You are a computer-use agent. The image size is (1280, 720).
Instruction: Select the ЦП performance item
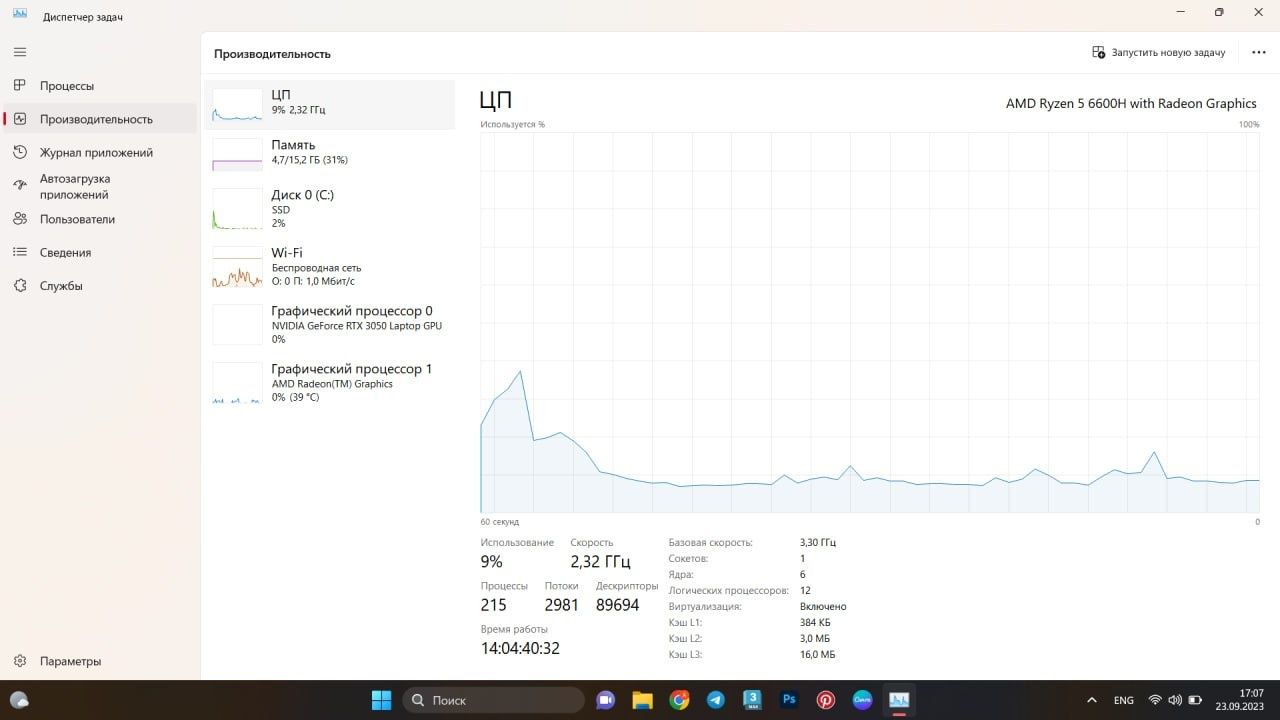click(x=330, y=104)
